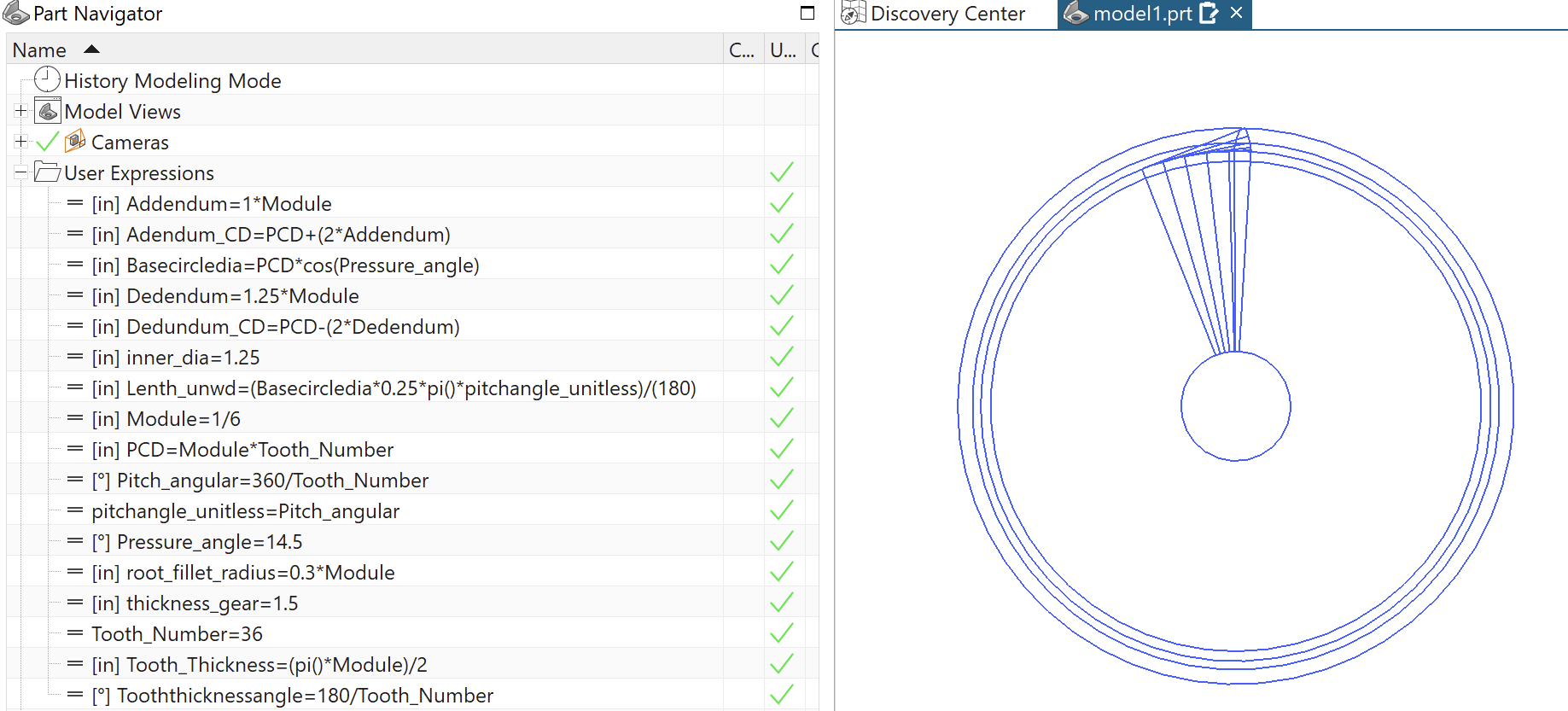Click the Cameras node icon
Viewport: 1568px width, 711px height.
pos(75,141)
